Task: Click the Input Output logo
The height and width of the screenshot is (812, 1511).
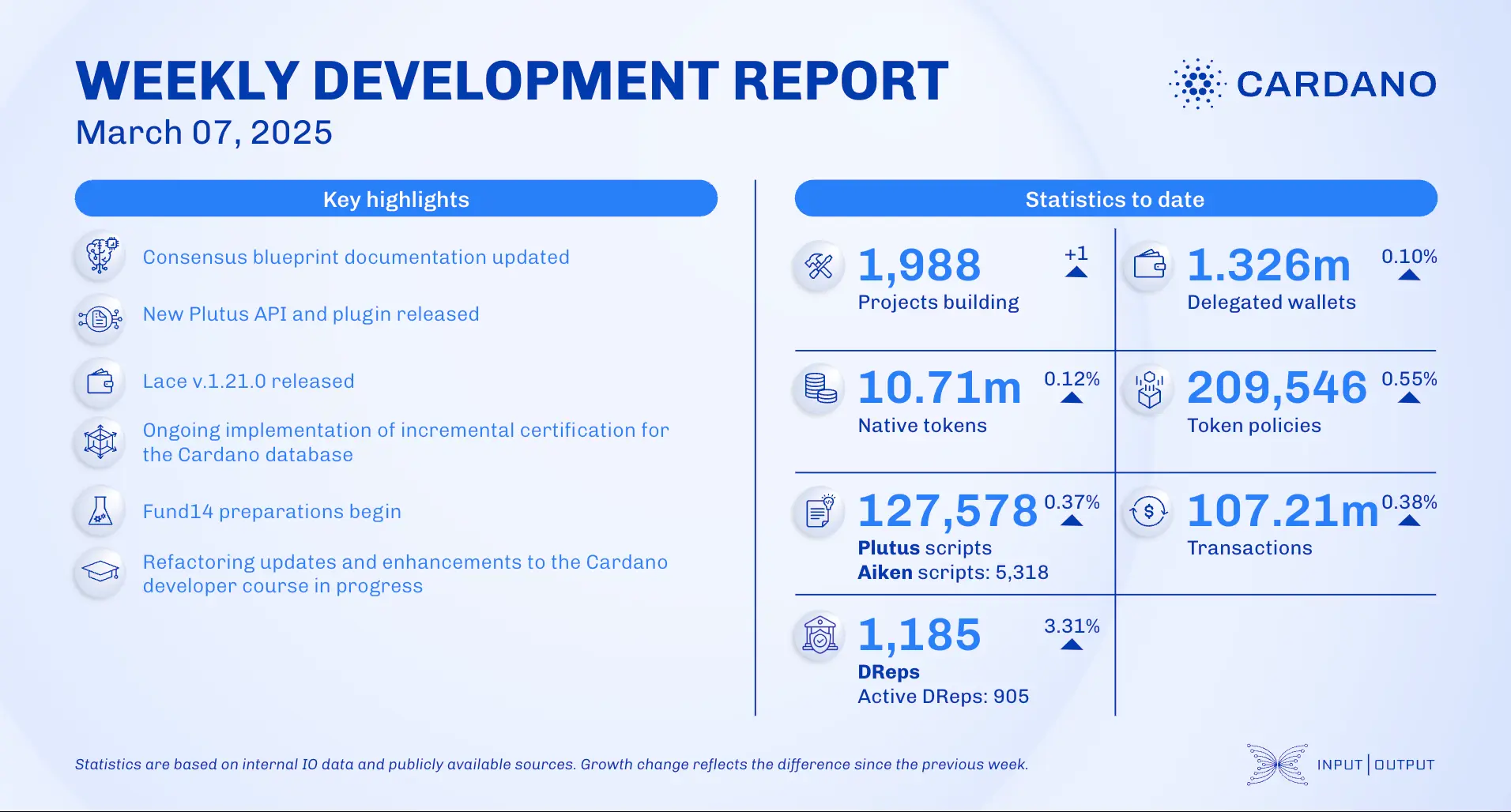Action: click(x=1340, y=765)
